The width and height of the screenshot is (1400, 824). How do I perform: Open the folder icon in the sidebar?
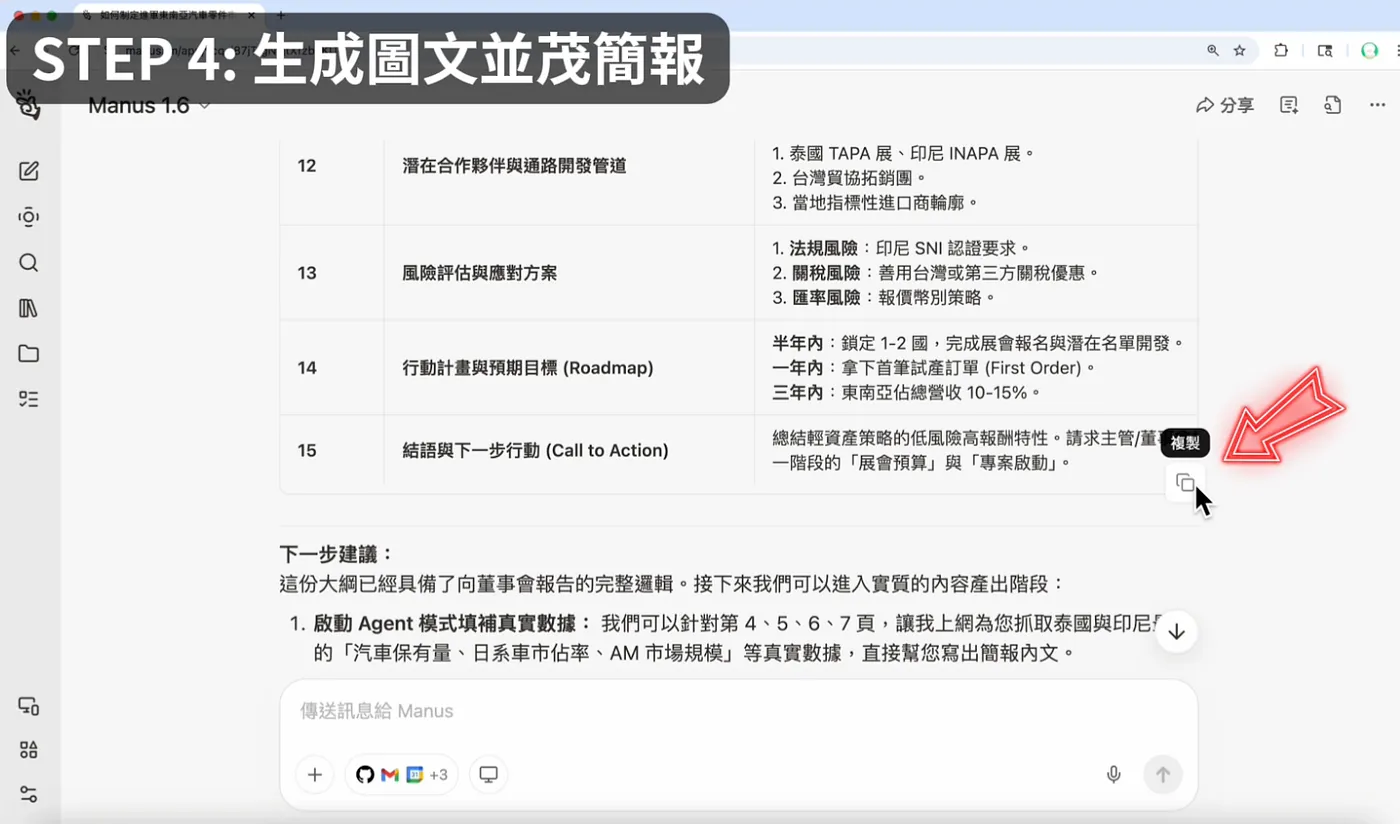click(x=29, y=354)
